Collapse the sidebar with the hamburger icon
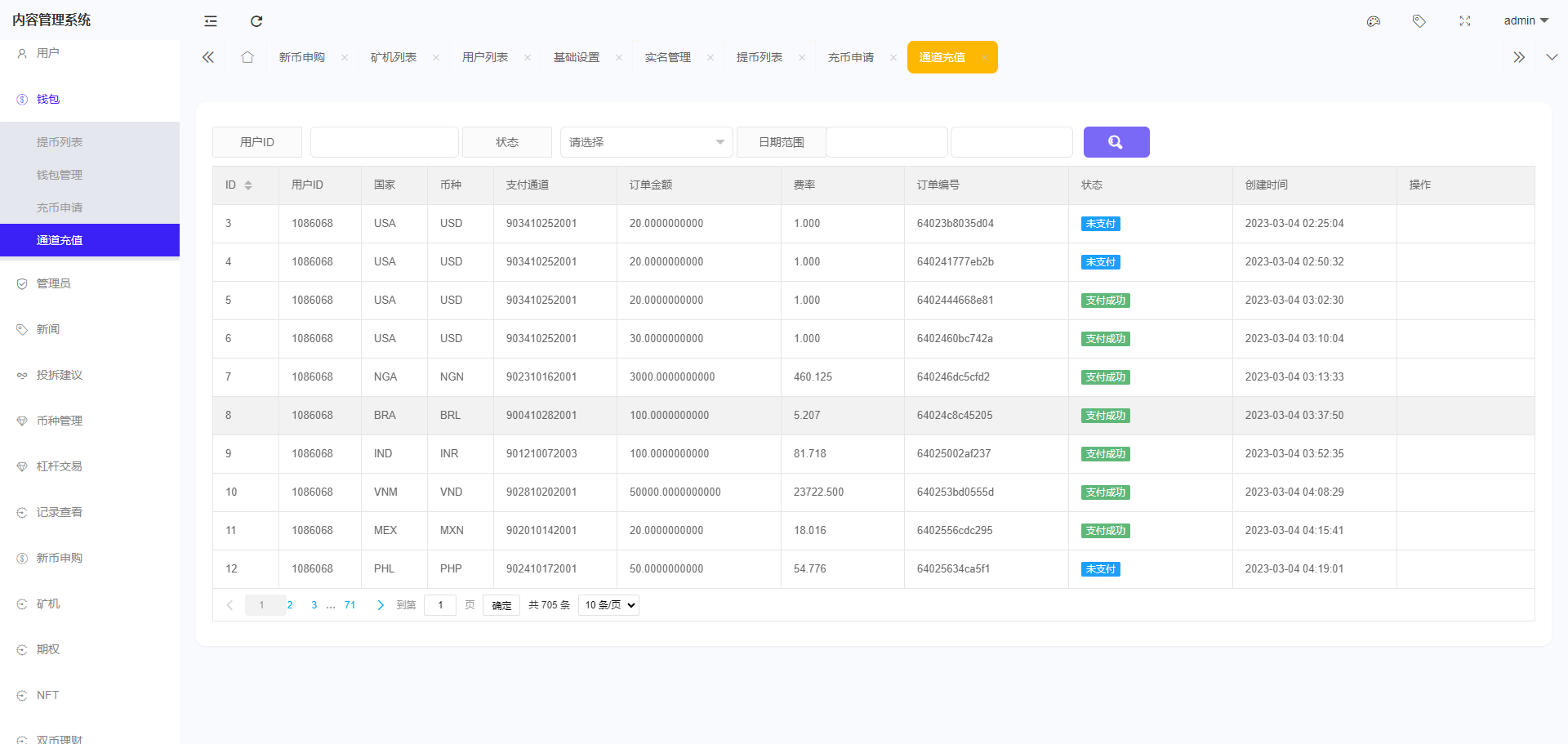The width and height of the screenshot is (1568, 744). [x=210, y=20]
